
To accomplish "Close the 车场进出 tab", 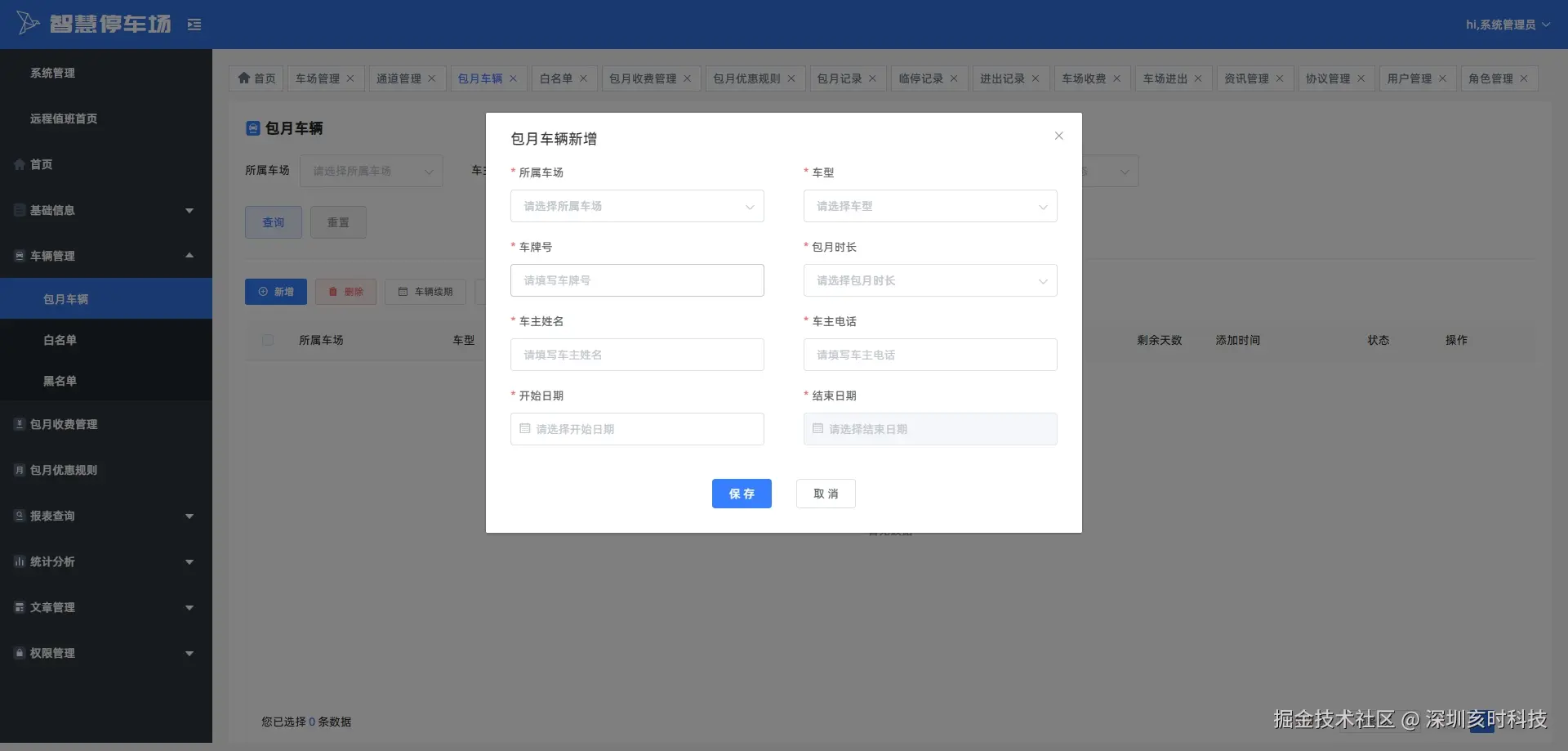I will 1198,78.
